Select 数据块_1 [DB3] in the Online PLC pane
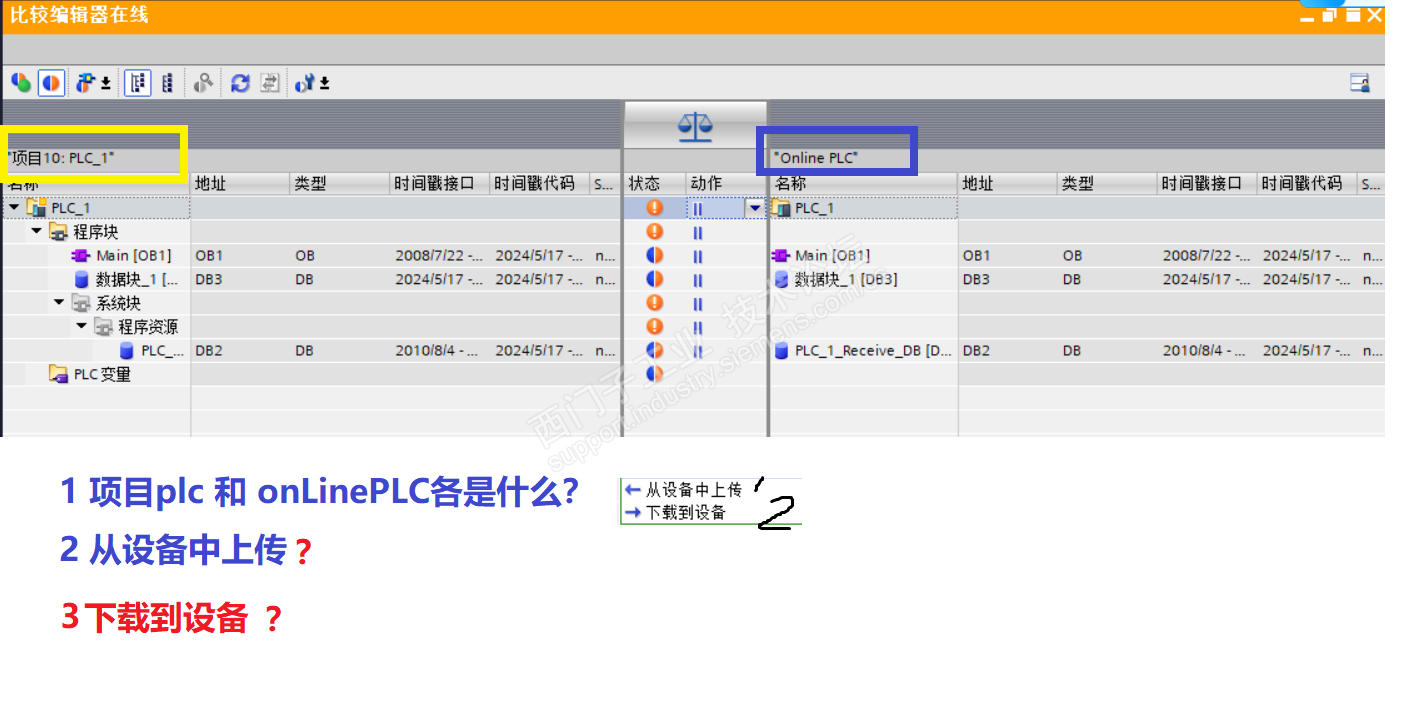 pos(845,279)
